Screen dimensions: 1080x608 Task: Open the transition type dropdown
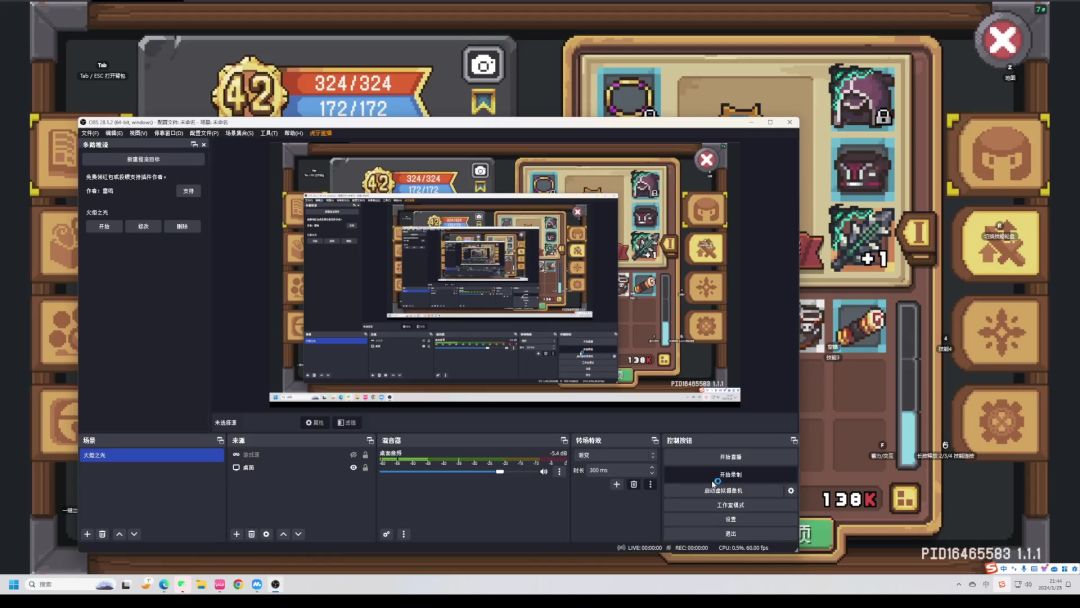click(x=616, y=455)
